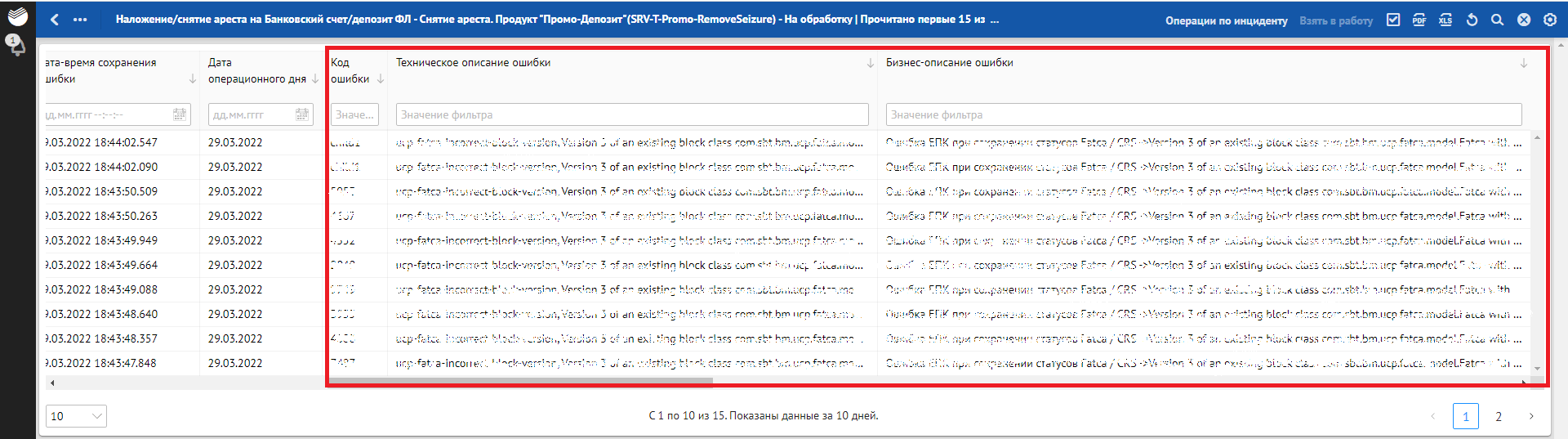
Task: Export table to PDF
Action: (1419, 20)
